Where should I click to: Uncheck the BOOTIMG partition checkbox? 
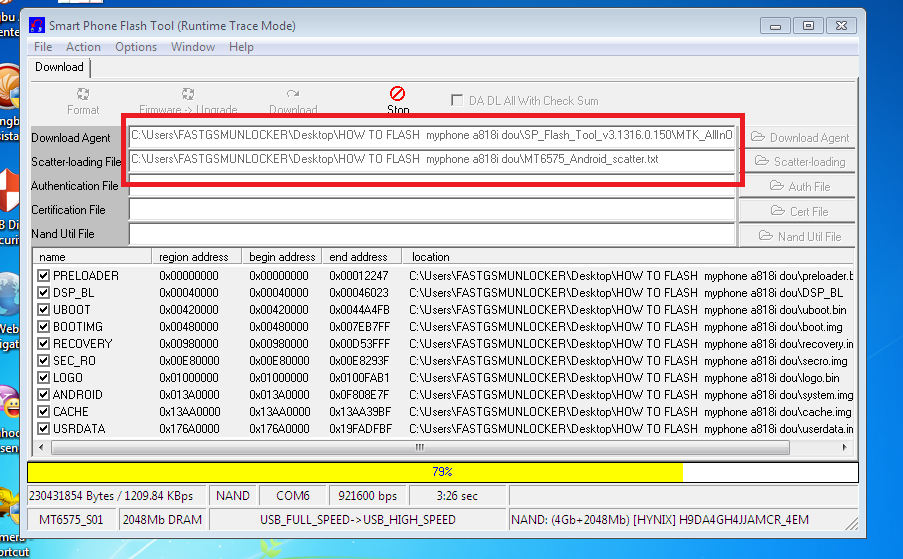pos(43,326)
